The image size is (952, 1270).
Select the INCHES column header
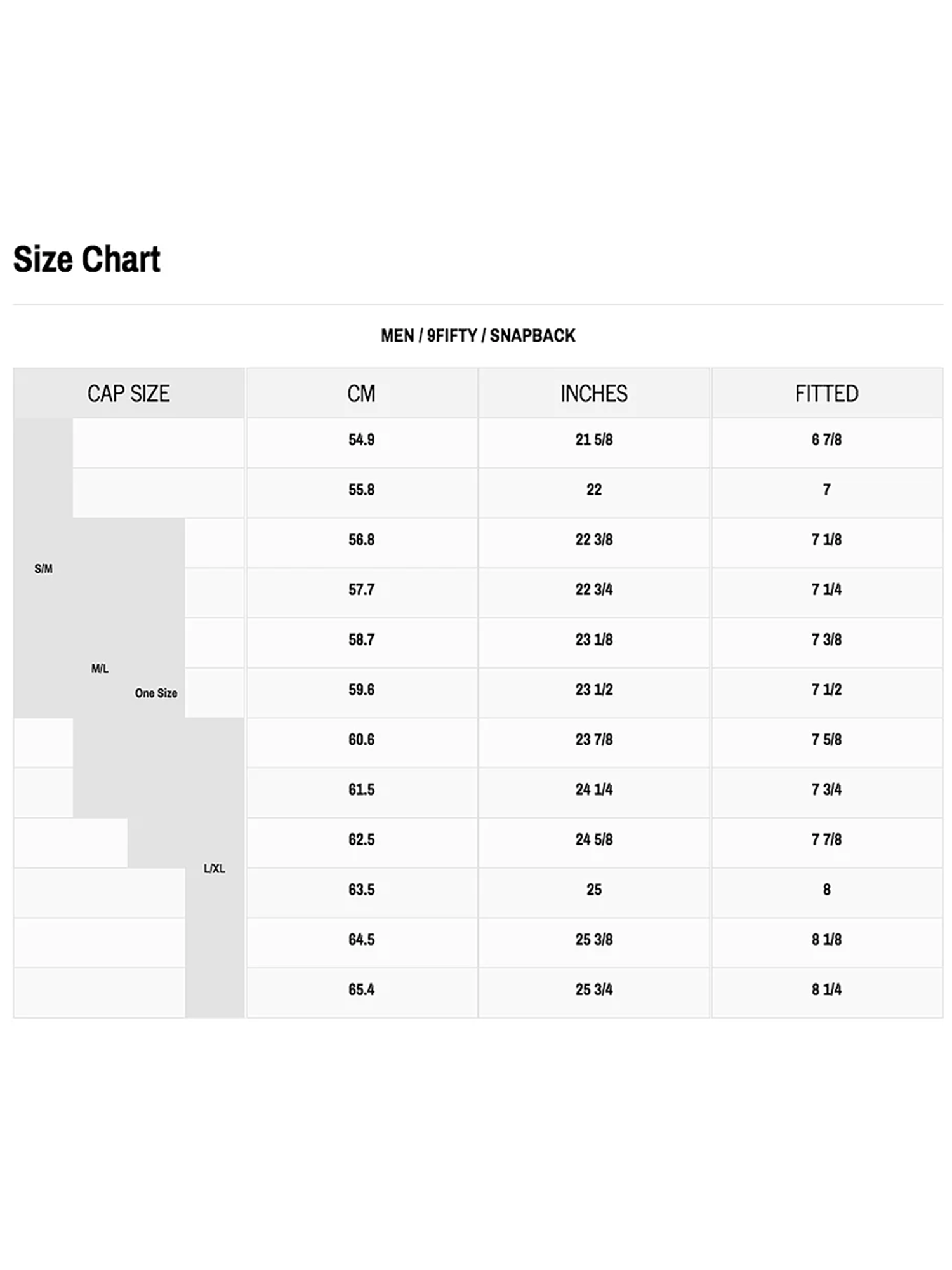593,394
